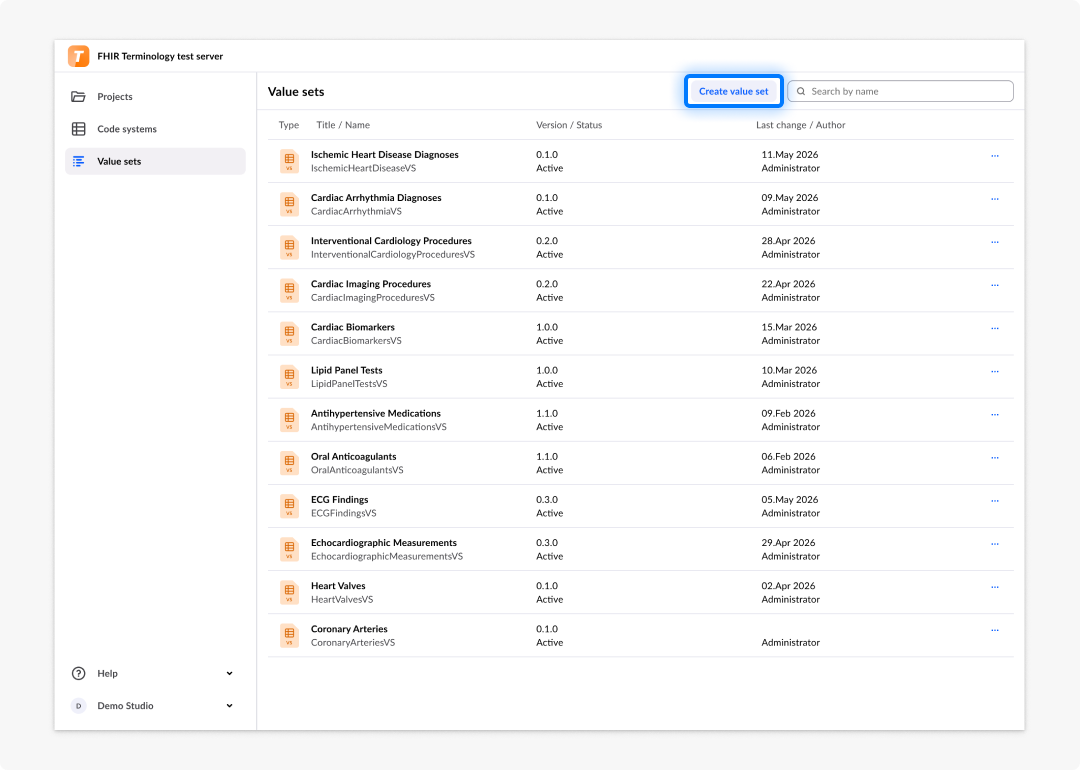Open more options for Coronary Arteries

(995, 630)
